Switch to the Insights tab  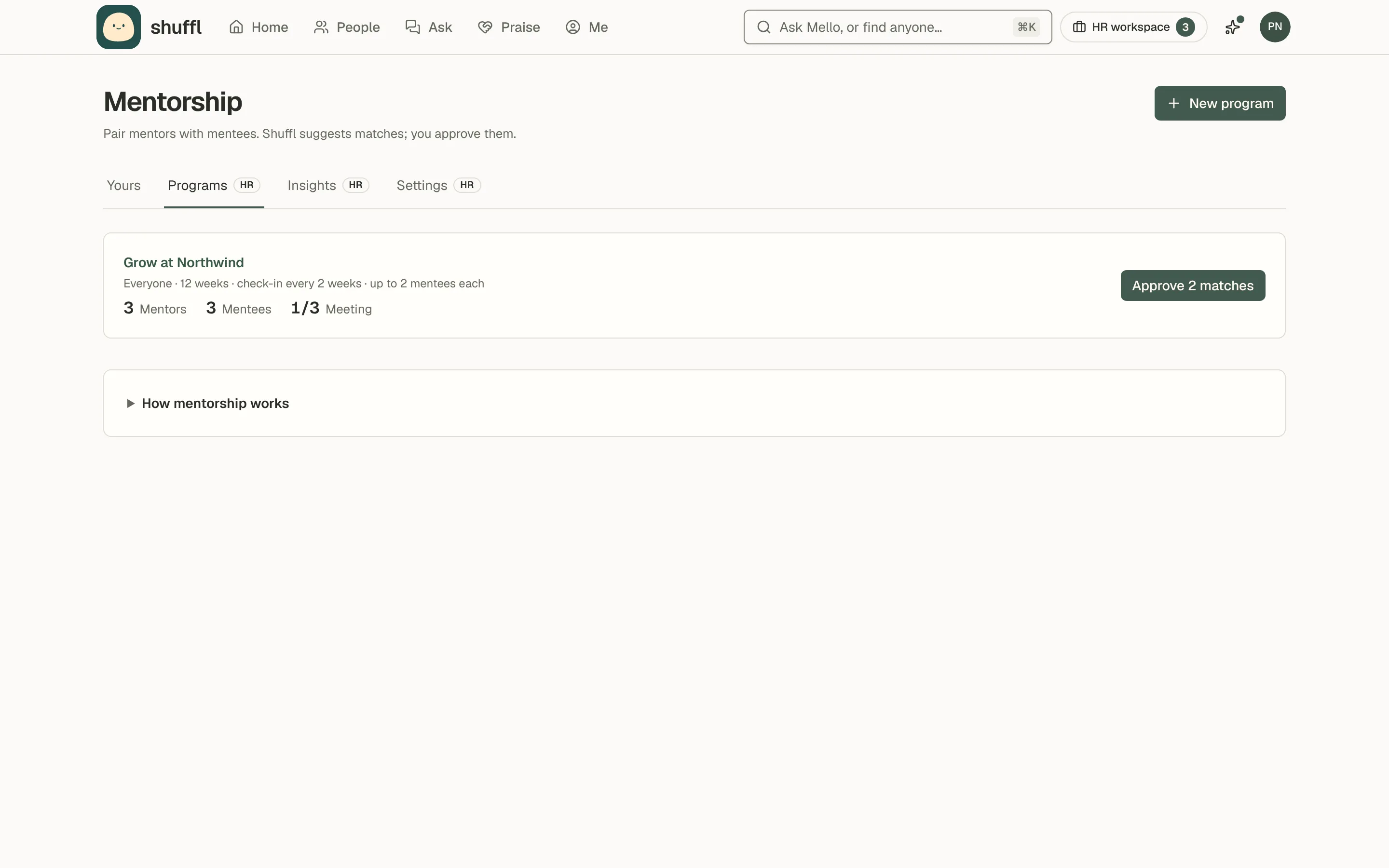click(x=328, y=186)
